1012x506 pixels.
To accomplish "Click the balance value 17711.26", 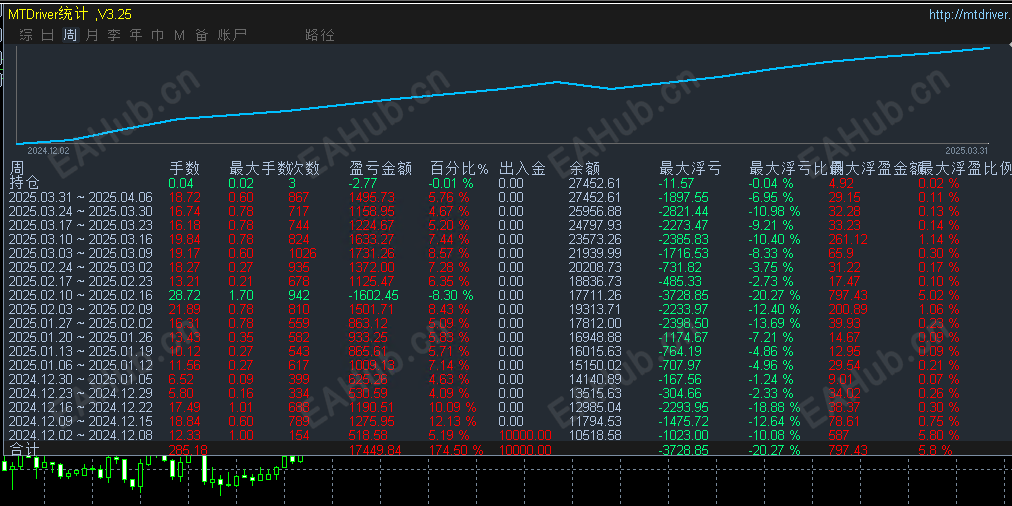I will click(595, 295).
